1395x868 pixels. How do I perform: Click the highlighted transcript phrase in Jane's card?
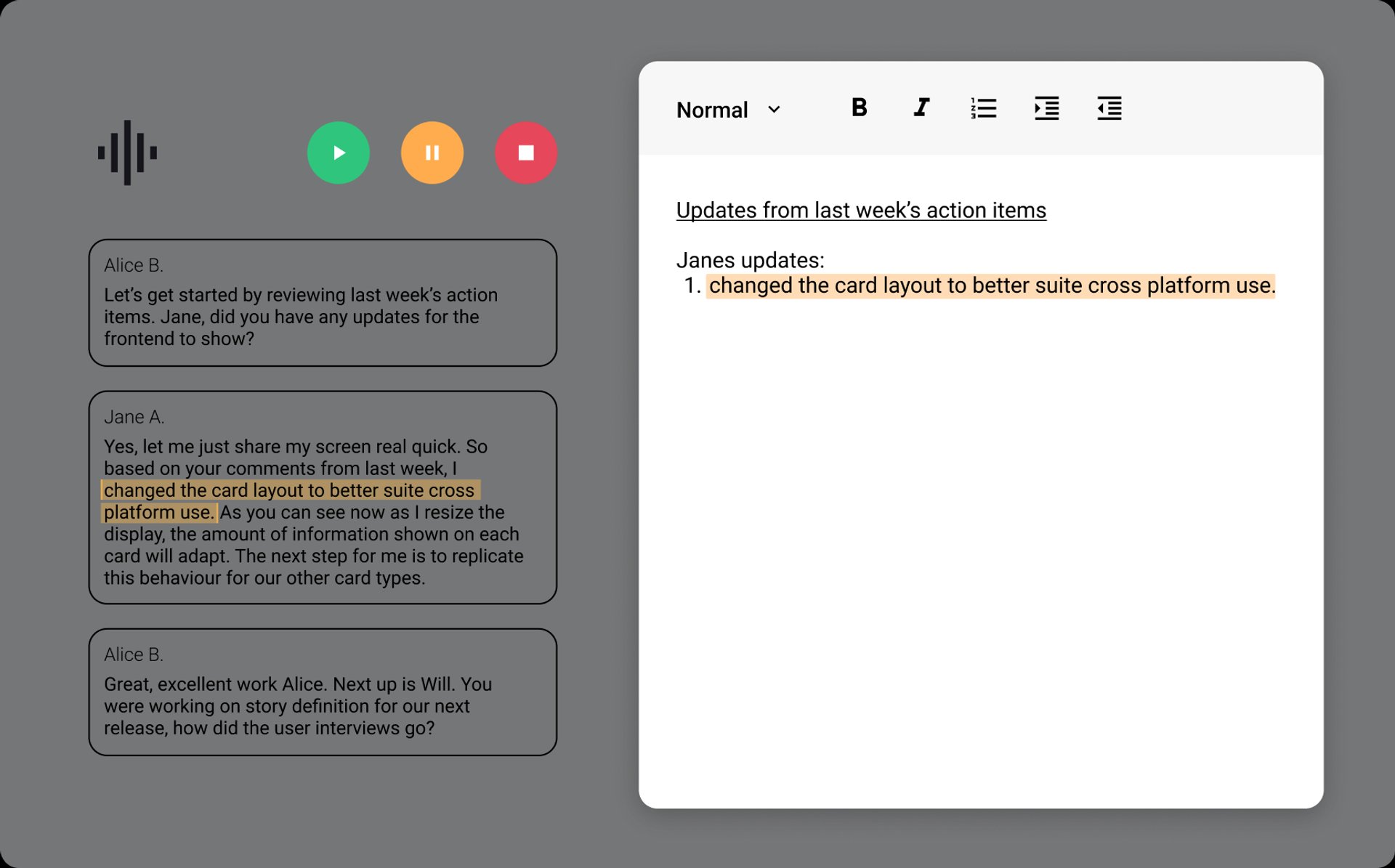[289, 491]
